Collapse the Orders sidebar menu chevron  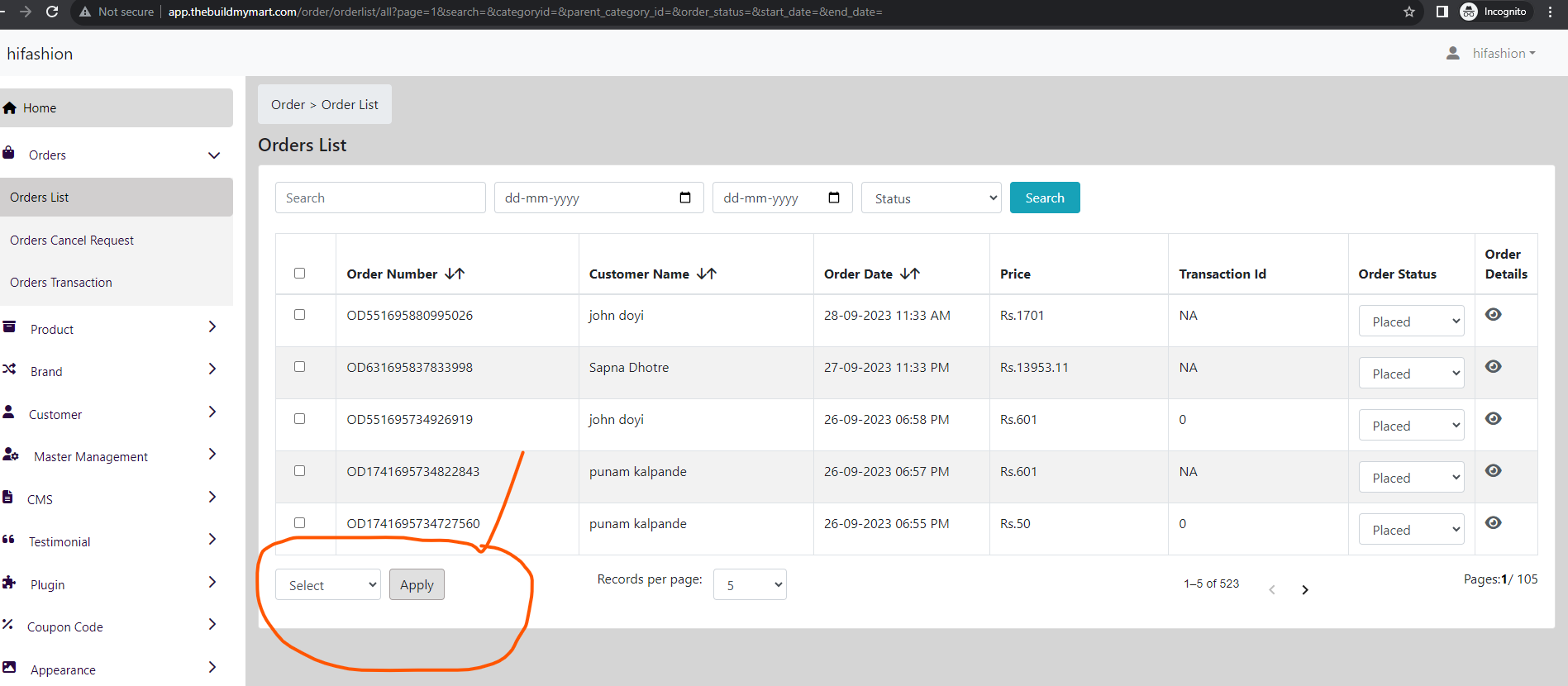[x=214, y=155]
